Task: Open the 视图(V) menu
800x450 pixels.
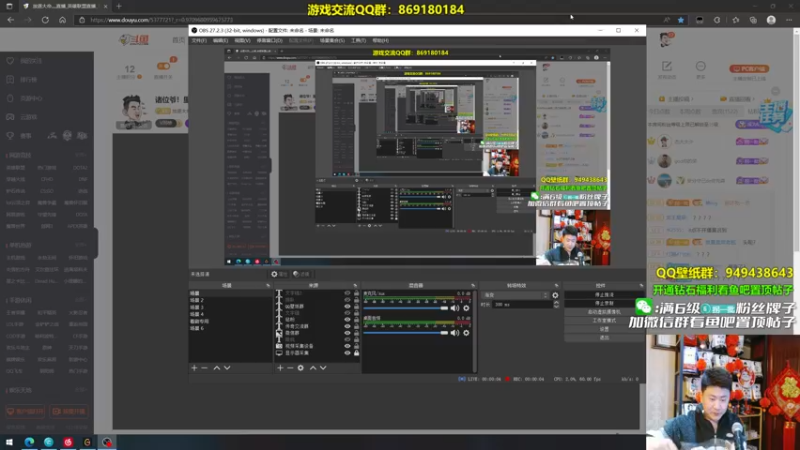Action: click(242, 40)
